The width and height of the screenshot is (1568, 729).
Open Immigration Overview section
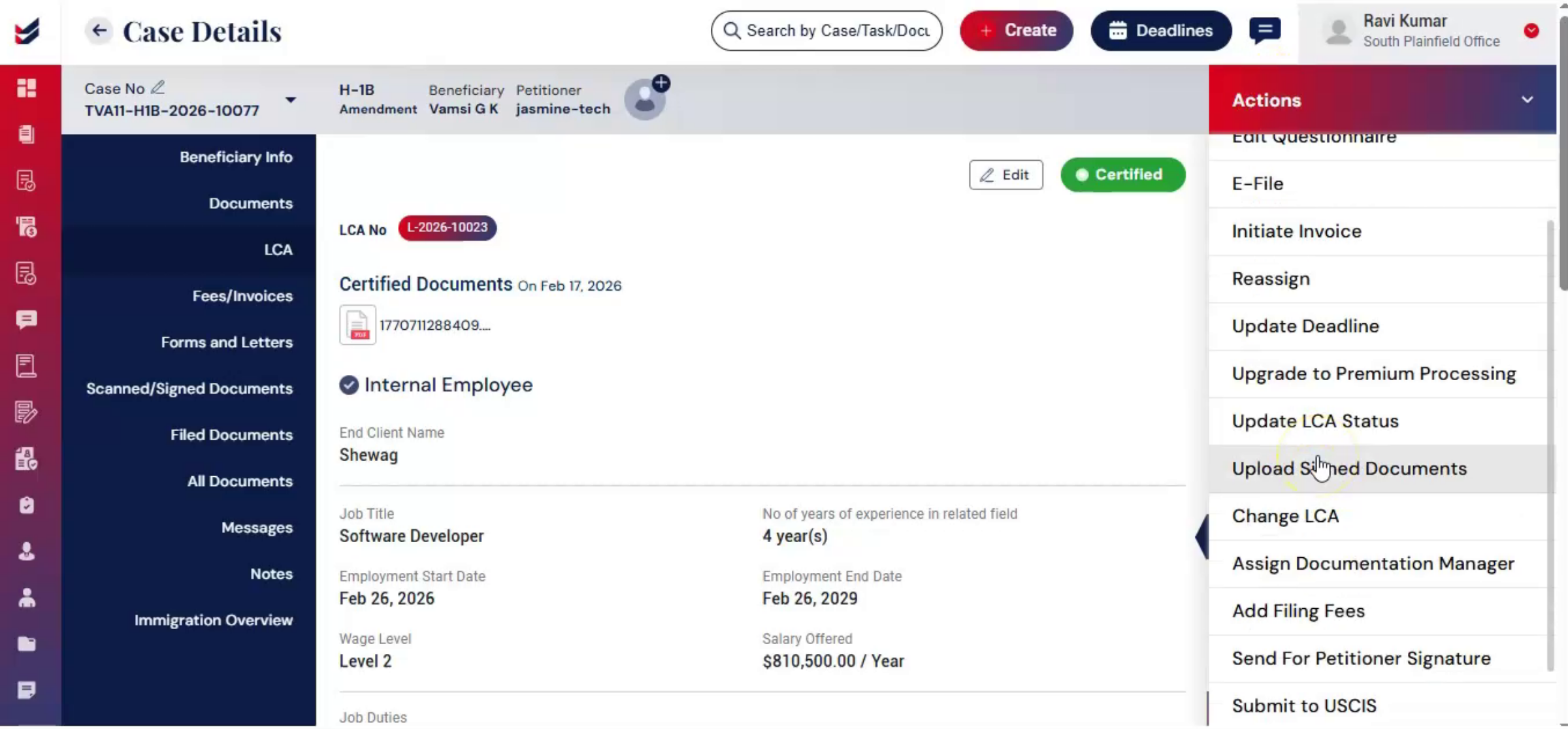(214, 621)
